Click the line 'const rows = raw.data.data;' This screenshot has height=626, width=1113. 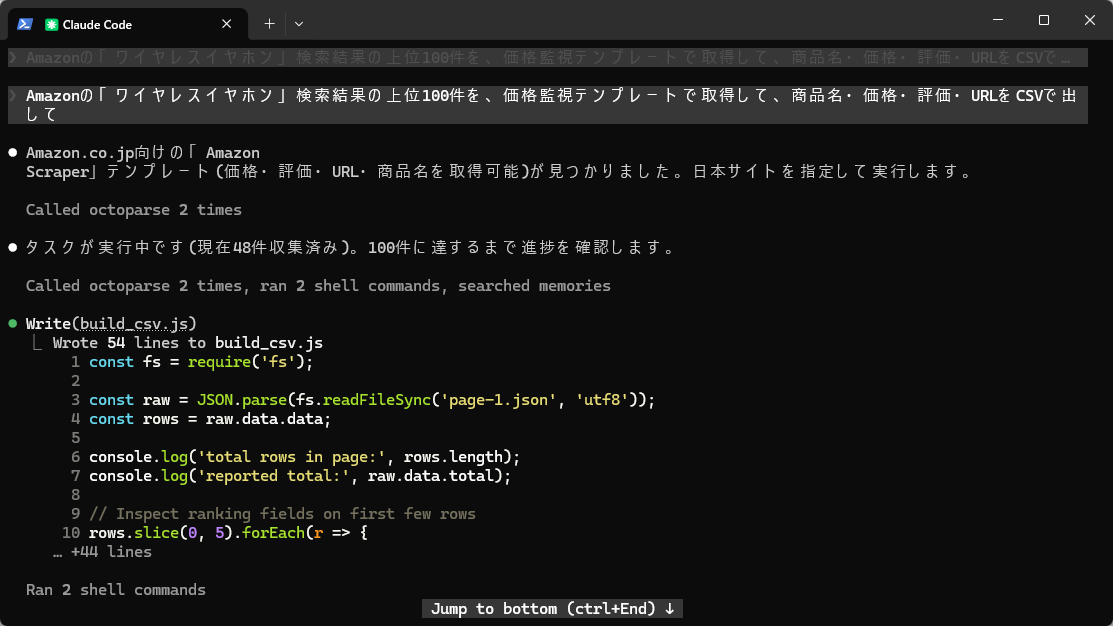[x=210, y=419]
